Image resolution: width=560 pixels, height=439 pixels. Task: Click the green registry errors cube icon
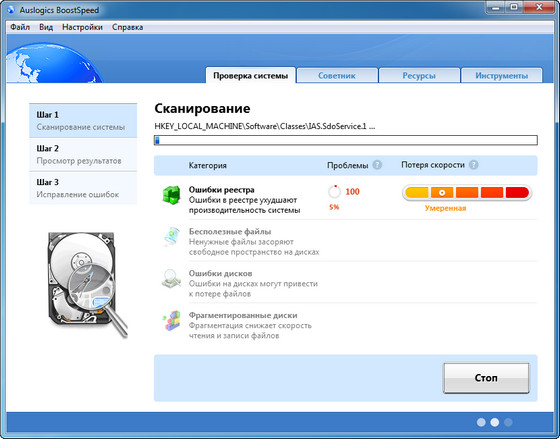(171, 195)
